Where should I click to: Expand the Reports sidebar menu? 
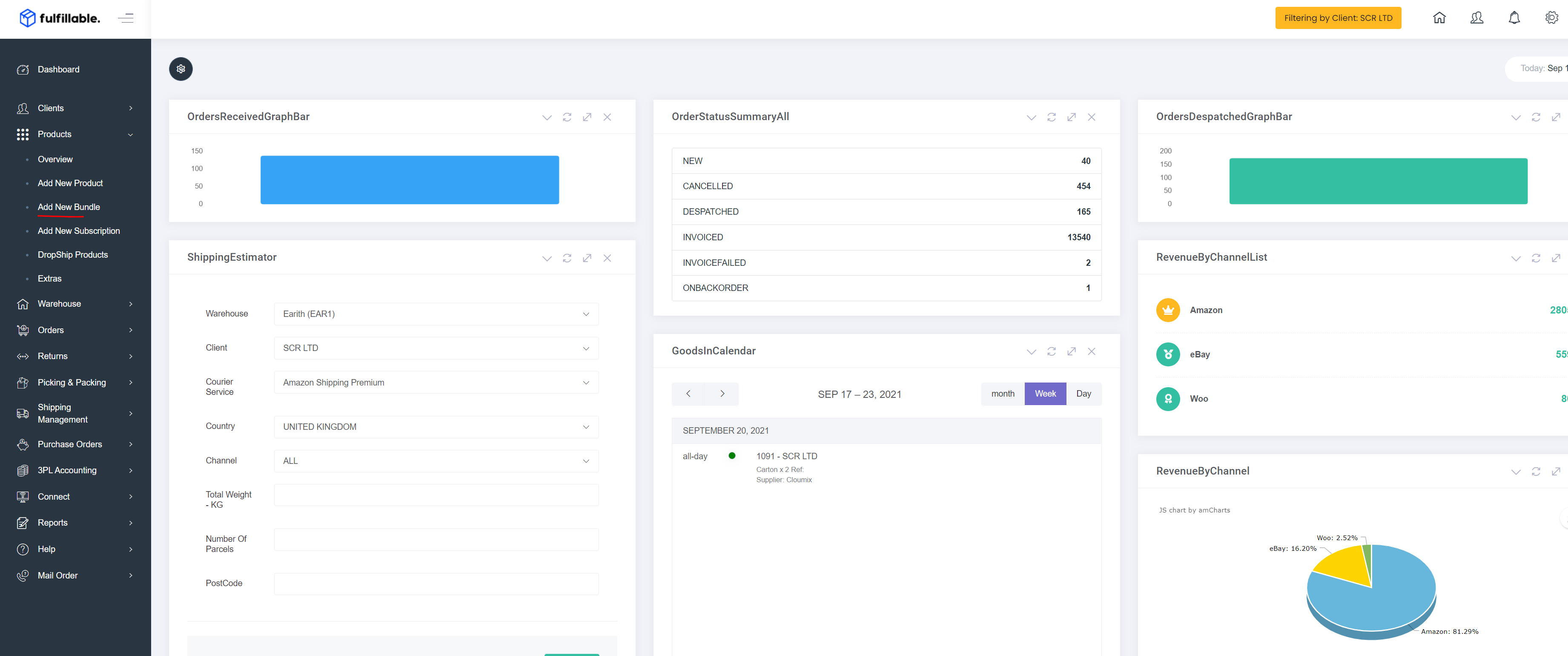click(x=75, y=523)
